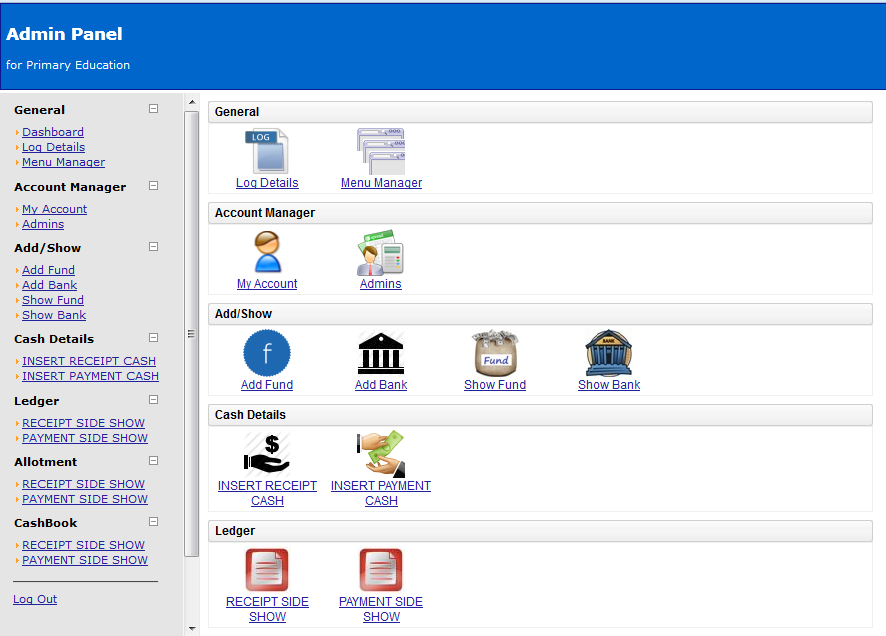Open the Ledger Receipt Side Show red icon
Viewport: 886px width, 636px height.
tap(267, 570)
